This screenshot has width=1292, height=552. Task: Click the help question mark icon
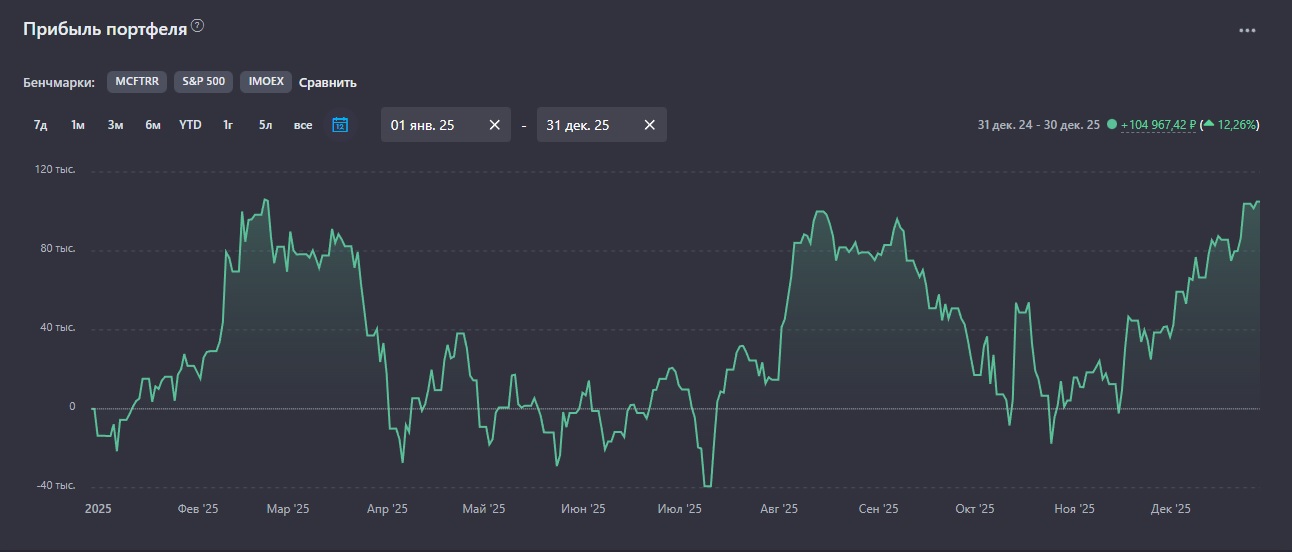click(197, 27)
